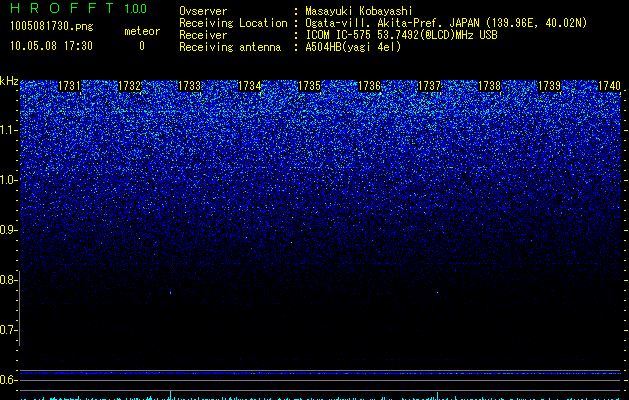Click the 0.7 frequency axis label
Screen dimensions: 629x400
[x=7, y=330]
